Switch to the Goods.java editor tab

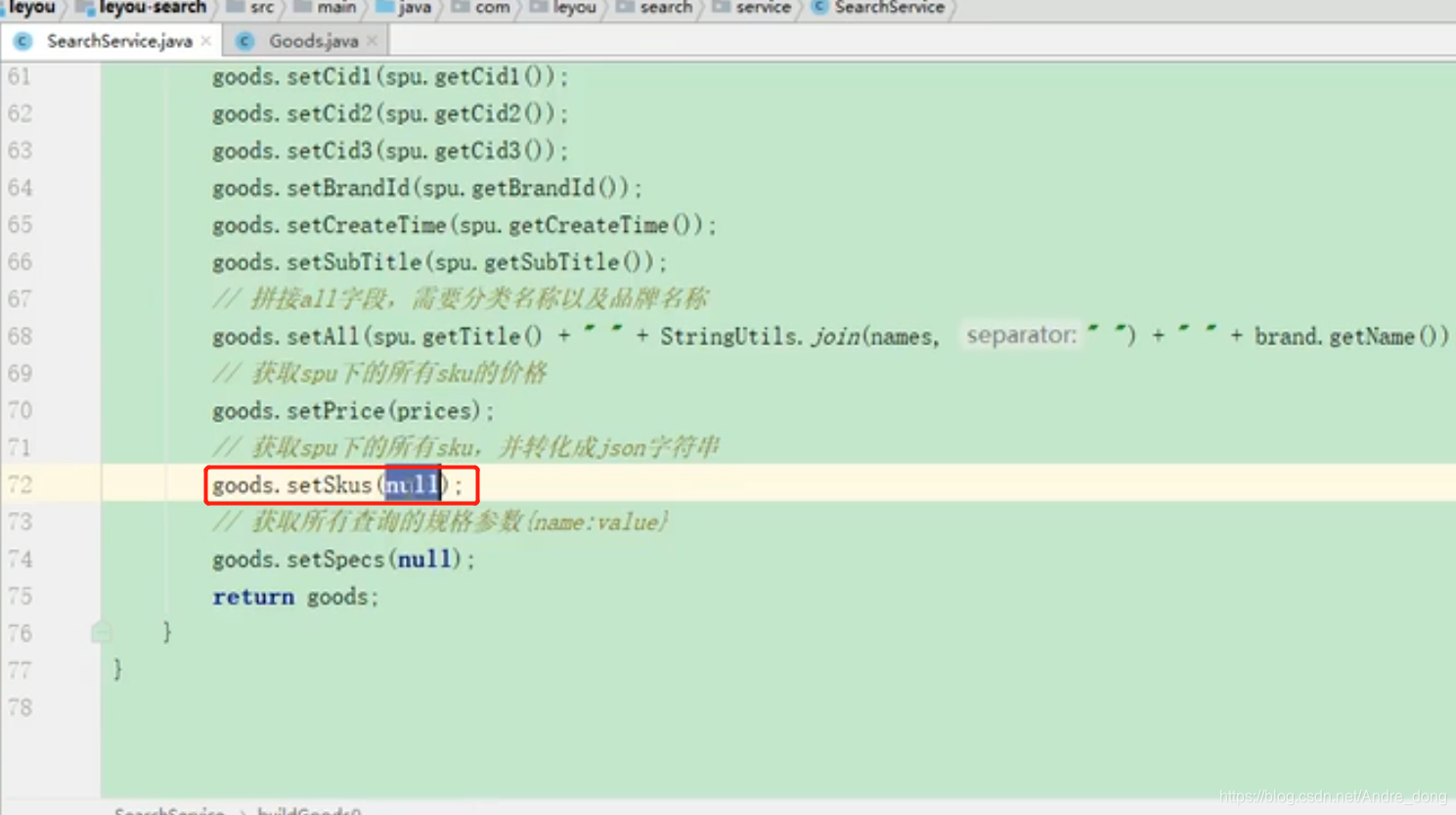tap(313, 41)
